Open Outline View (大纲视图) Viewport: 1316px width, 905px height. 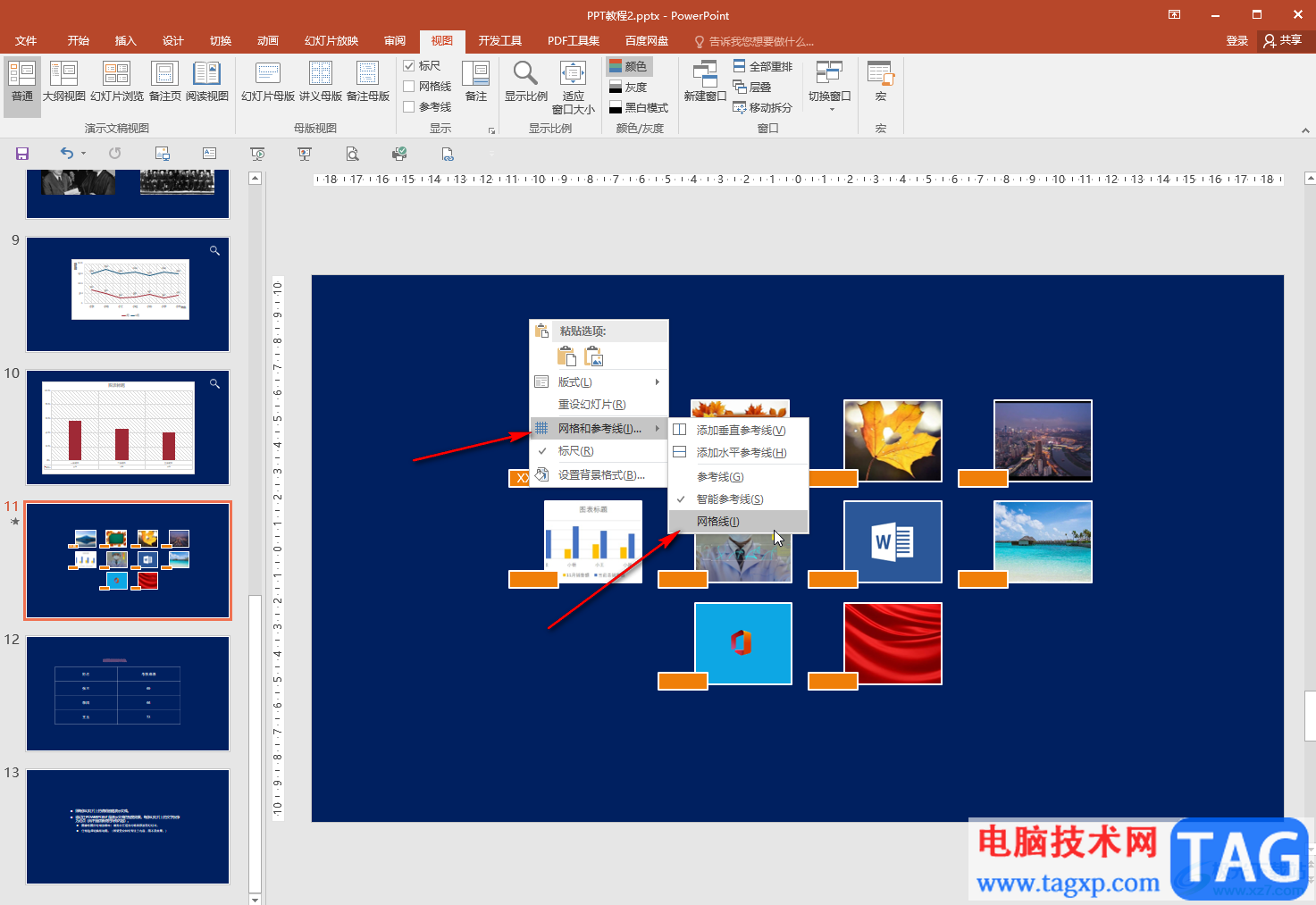tap(64, 83)
